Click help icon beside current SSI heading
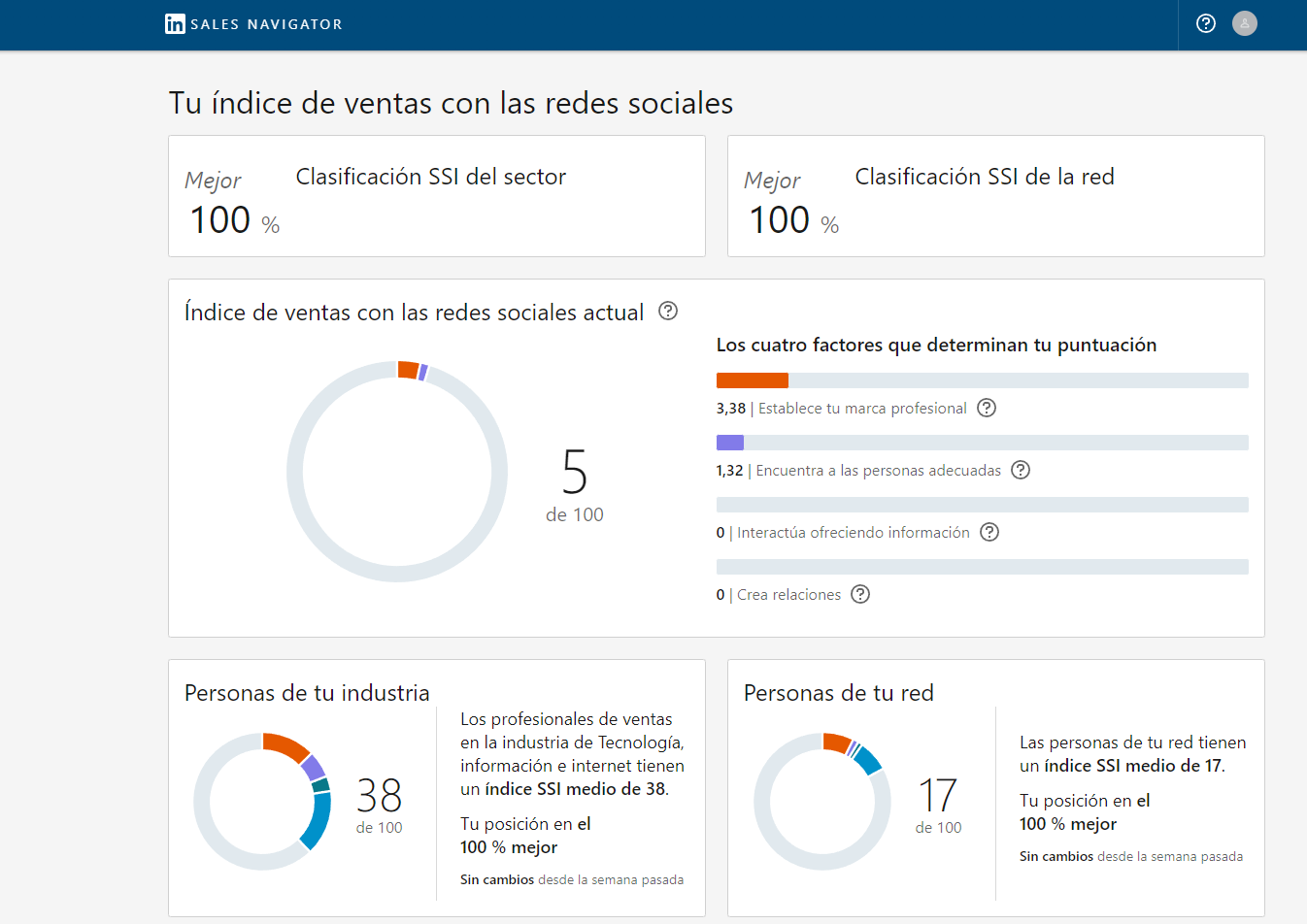Screen dimensions: 1307x924 [x=668, y=311]
